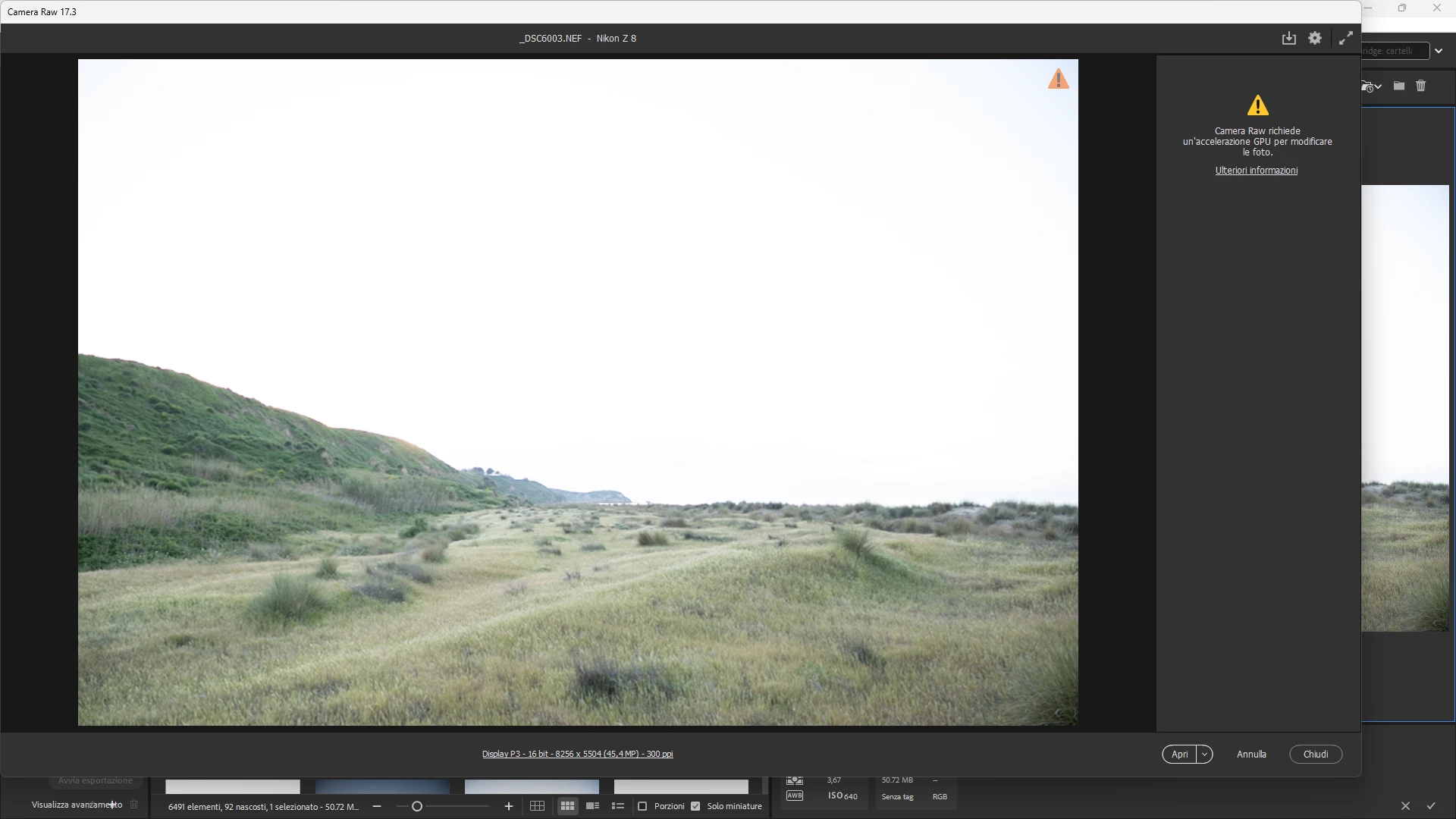Switch to thumbnails grid view icon
Screen dimensions: 1456x819
coord(567,806)
